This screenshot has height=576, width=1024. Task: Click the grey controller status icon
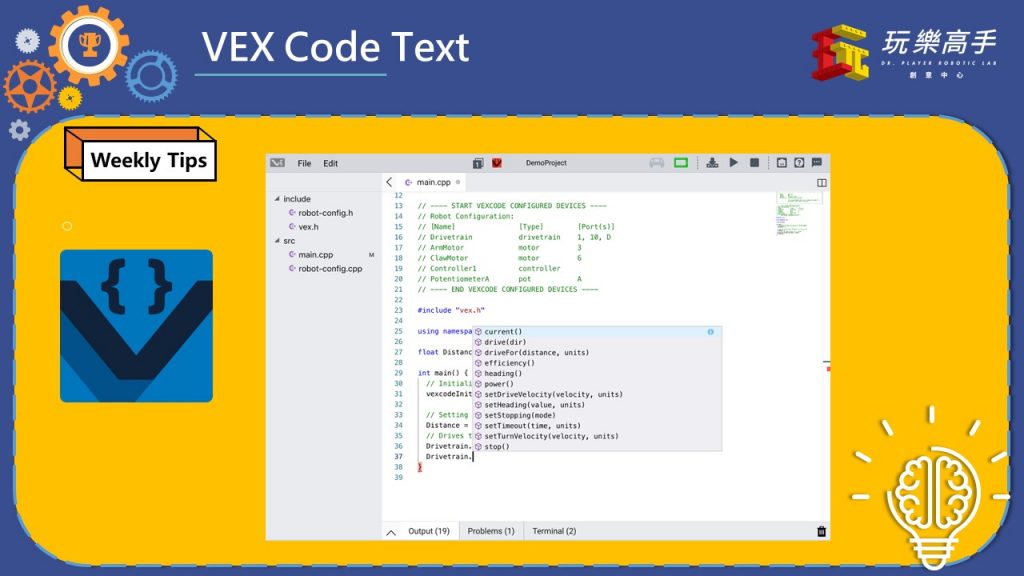(657, 163)
